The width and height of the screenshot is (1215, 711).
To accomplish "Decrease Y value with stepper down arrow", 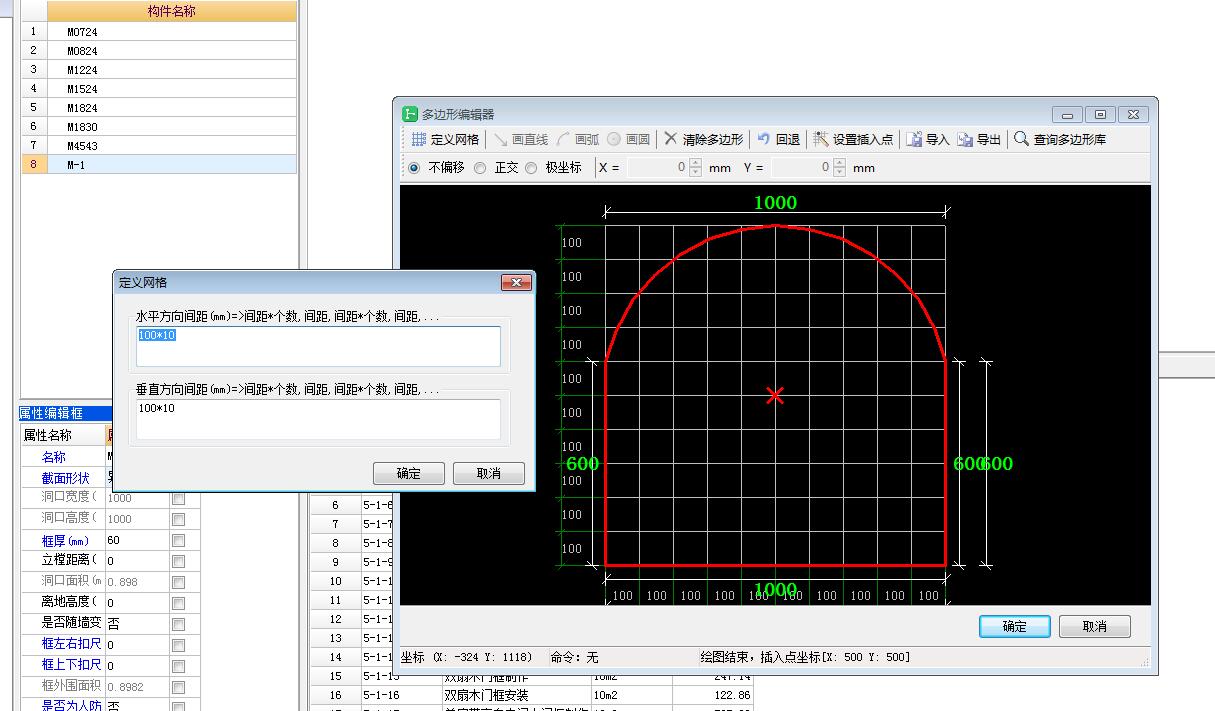I will click(839, 173).
